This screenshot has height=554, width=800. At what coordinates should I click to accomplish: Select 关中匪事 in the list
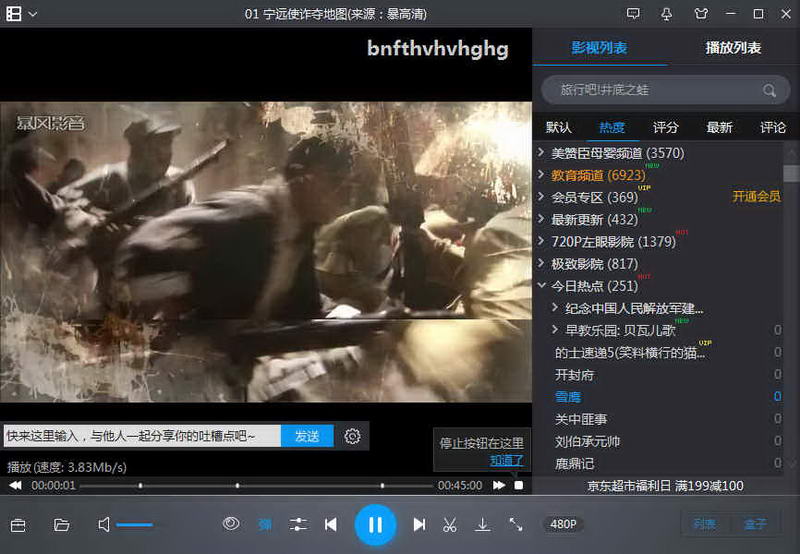pyautogui.click(x=581, y=419)
